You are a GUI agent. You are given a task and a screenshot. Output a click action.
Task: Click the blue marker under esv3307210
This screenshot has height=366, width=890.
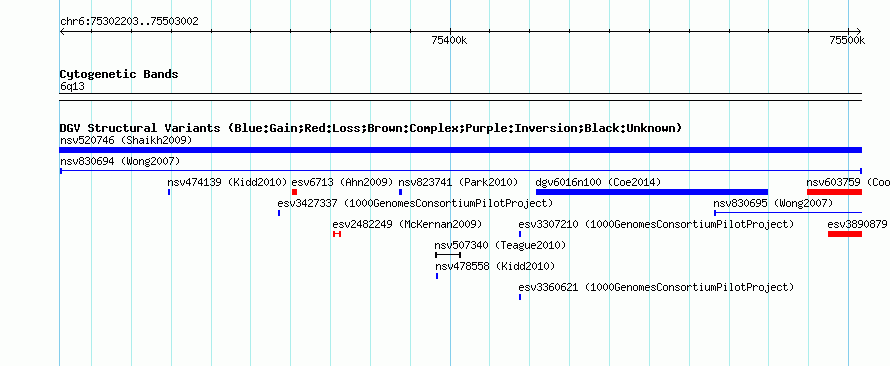click(520, 234)
